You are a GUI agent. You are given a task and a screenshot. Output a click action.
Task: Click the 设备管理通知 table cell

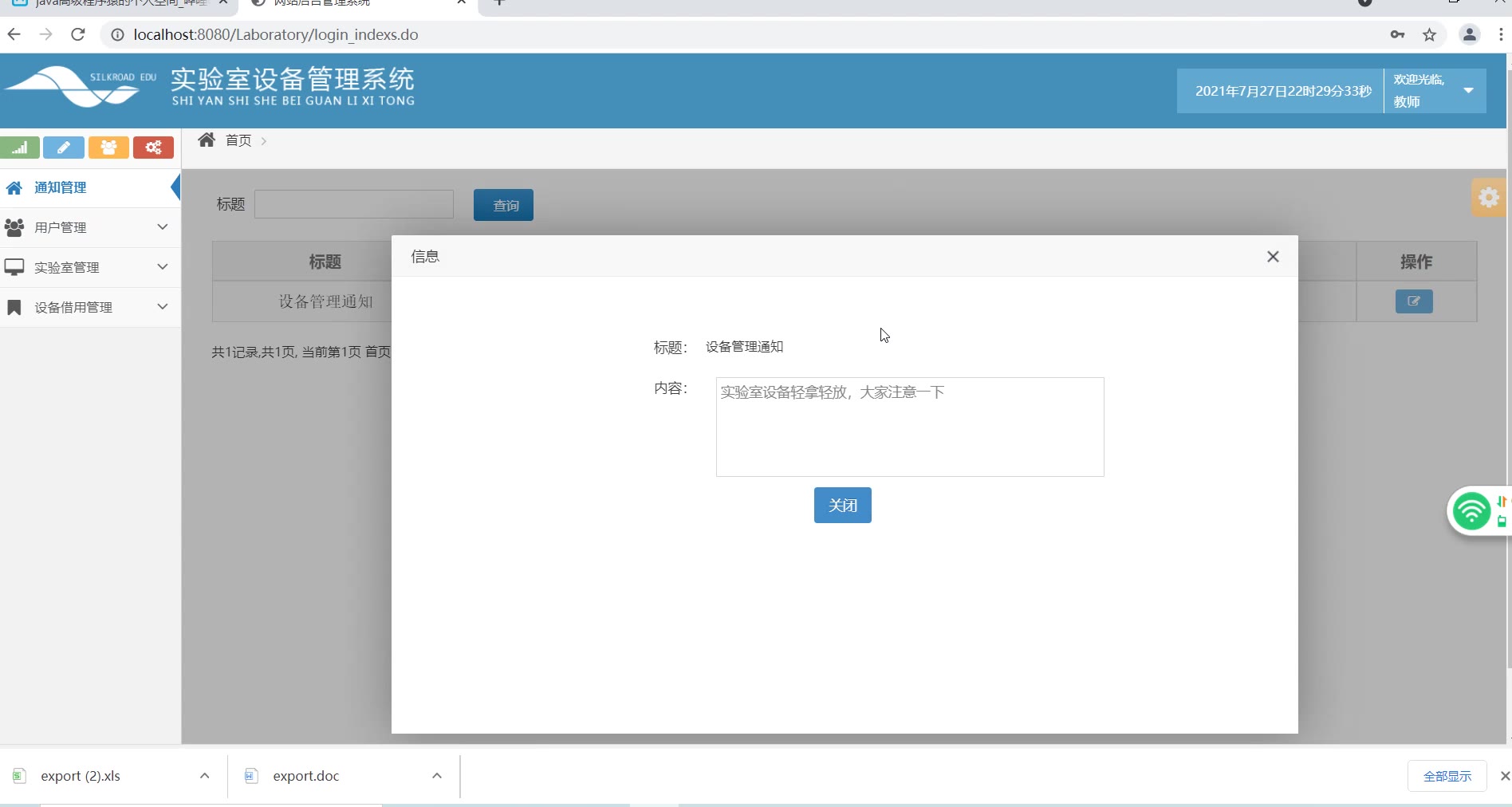tap(325, 301)
